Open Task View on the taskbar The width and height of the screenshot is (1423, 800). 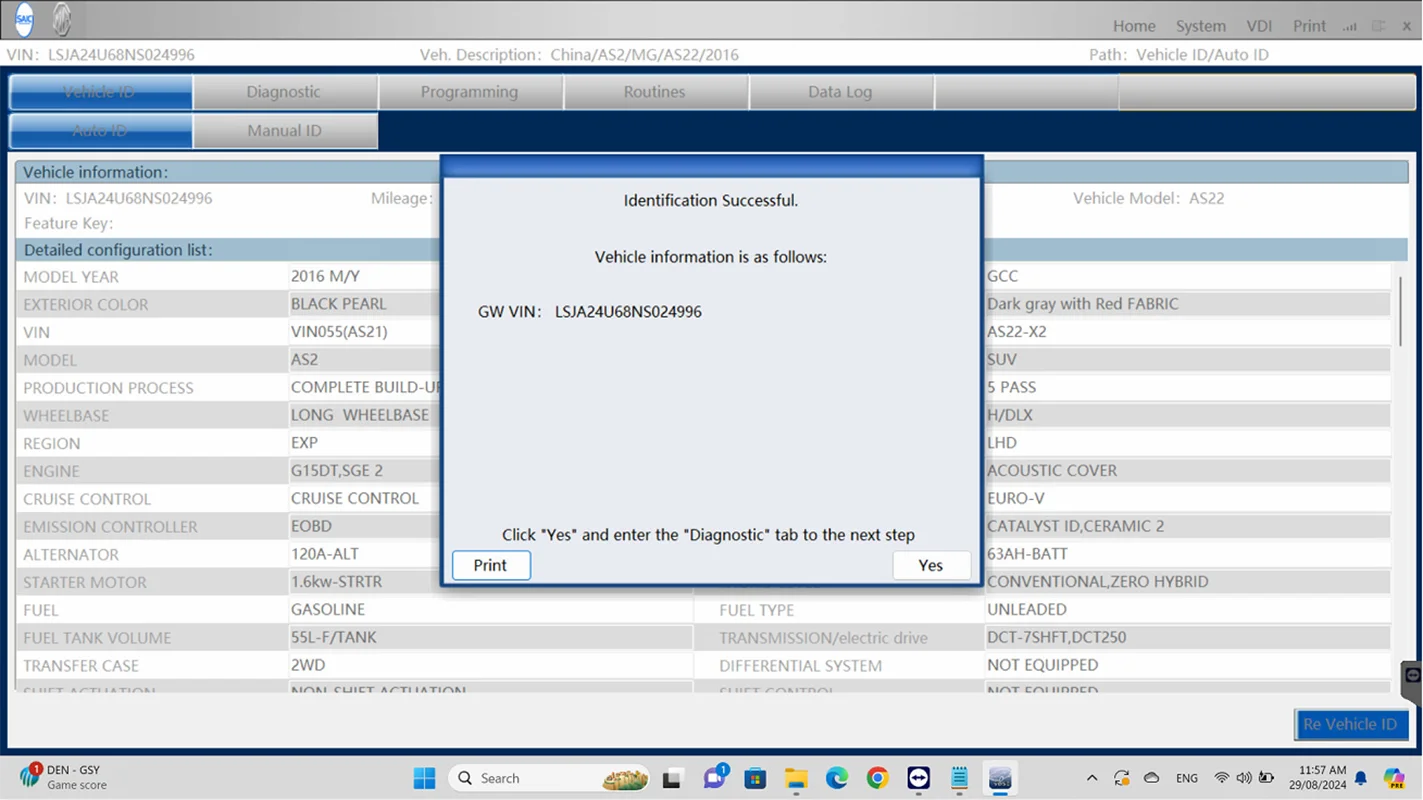coord(672,778)
